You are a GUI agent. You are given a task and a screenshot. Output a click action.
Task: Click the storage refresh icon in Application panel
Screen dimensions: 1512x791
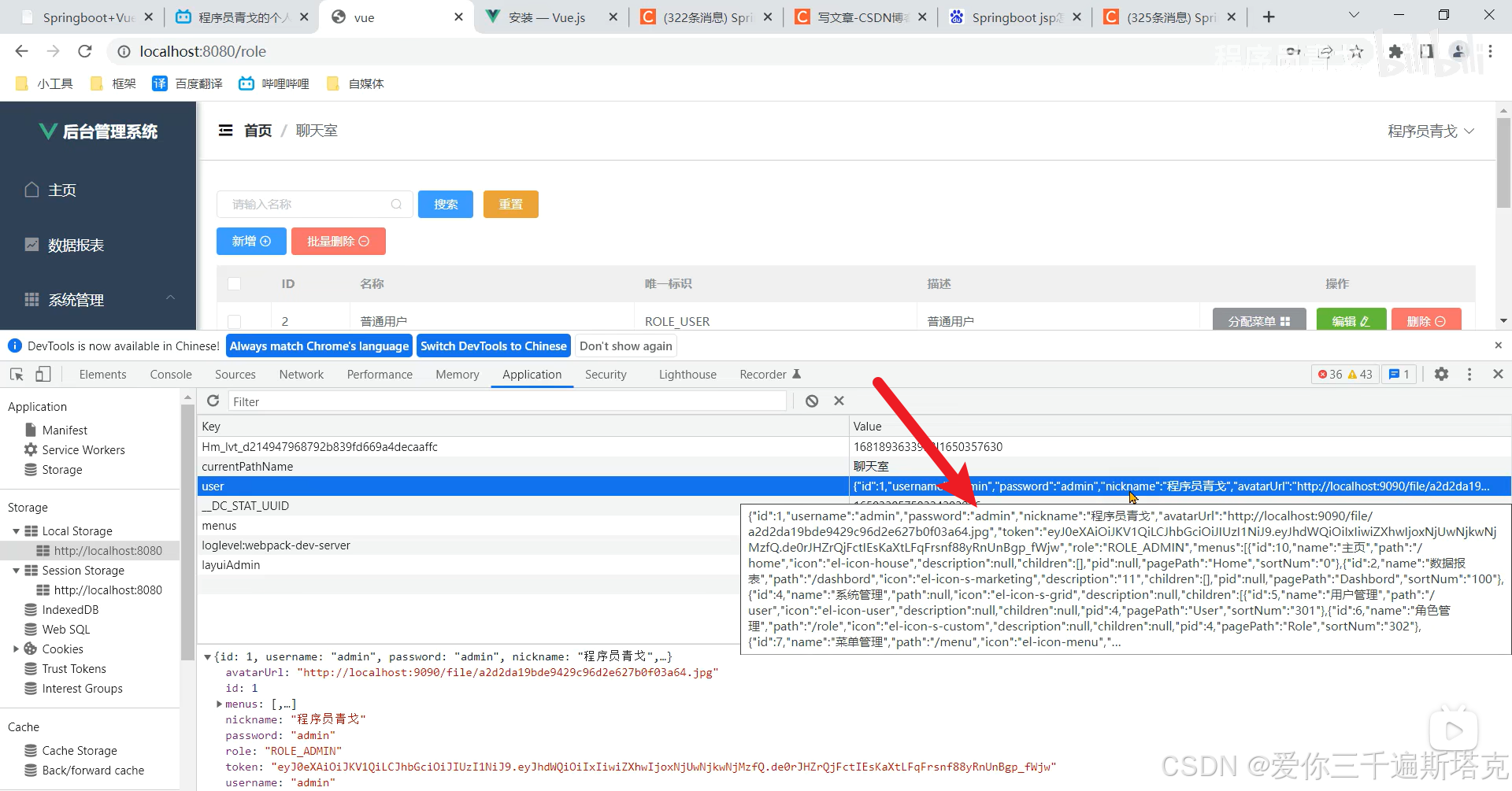click(x=213, y=401)
